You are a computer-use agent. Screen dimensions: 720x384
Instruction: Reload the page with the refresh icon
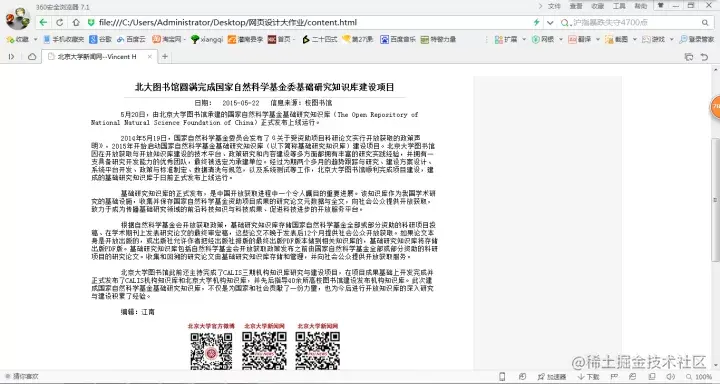(60, 22)
